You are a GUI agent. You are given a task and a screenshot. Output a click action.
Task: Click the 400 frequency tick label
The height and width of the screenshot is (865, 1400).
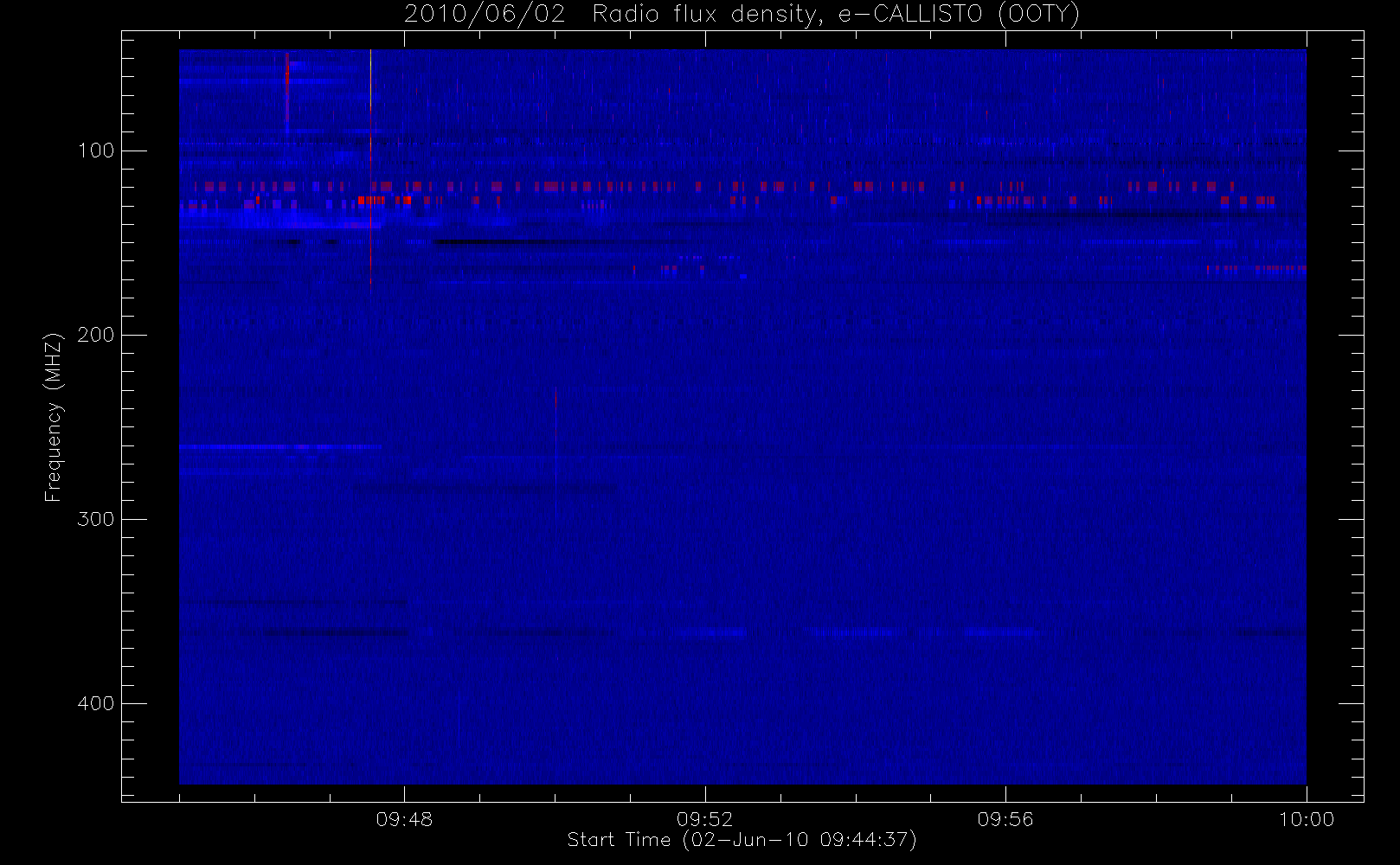tap(96, 703)
